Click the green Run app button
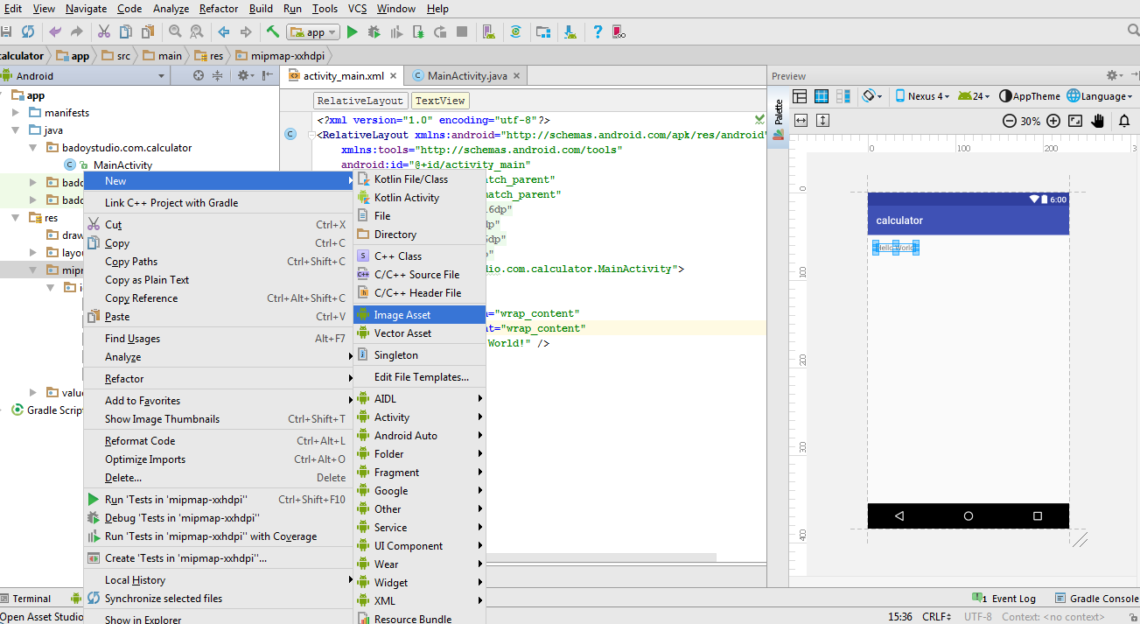The image size is (1140, 624). (x=352, y=32)
